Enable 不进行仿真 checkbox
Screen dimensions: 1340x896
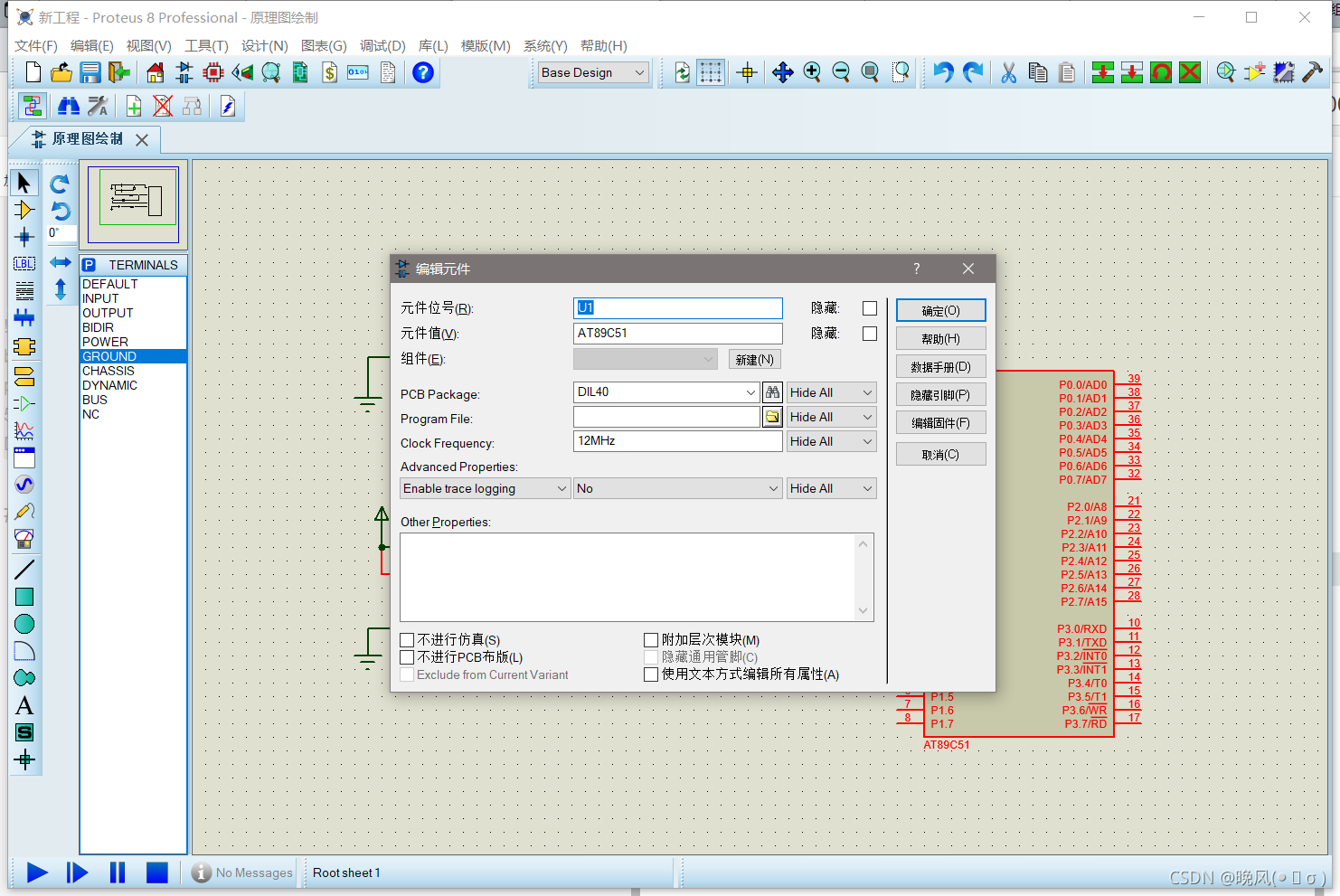(x=408, y=640)
